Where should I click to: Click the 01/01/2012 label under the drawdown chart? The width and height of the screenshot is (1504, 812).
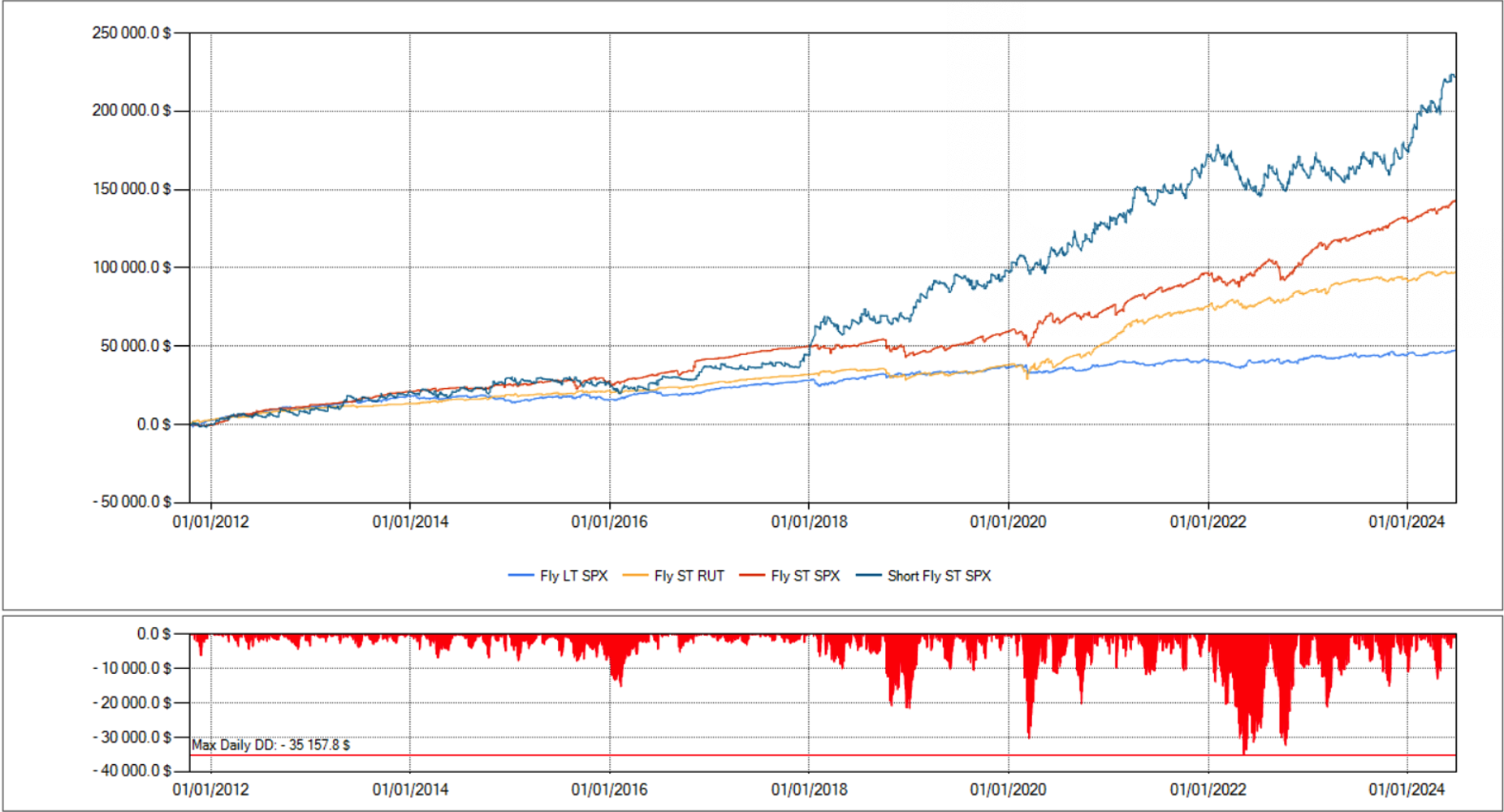click(x=211, y=789)
